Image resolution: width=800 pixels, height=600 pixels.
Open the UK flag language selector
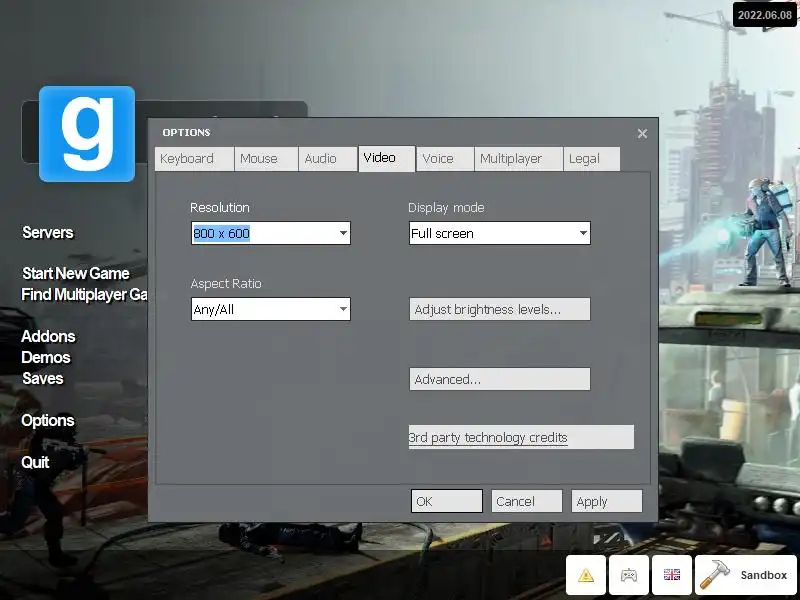[671, 575]
